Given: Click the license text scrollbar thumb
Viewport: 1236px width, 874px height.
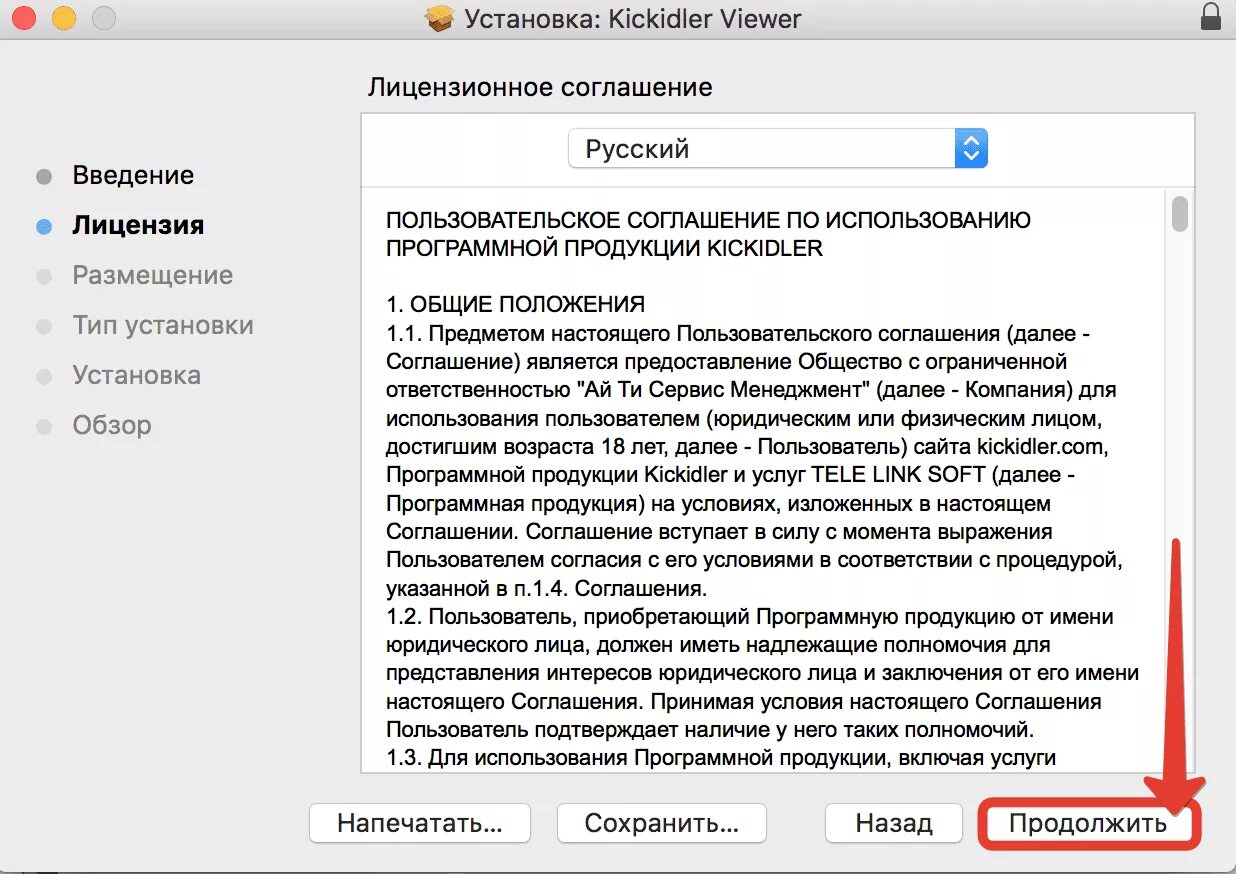Looking at the screenshot, I should 1180,214.
